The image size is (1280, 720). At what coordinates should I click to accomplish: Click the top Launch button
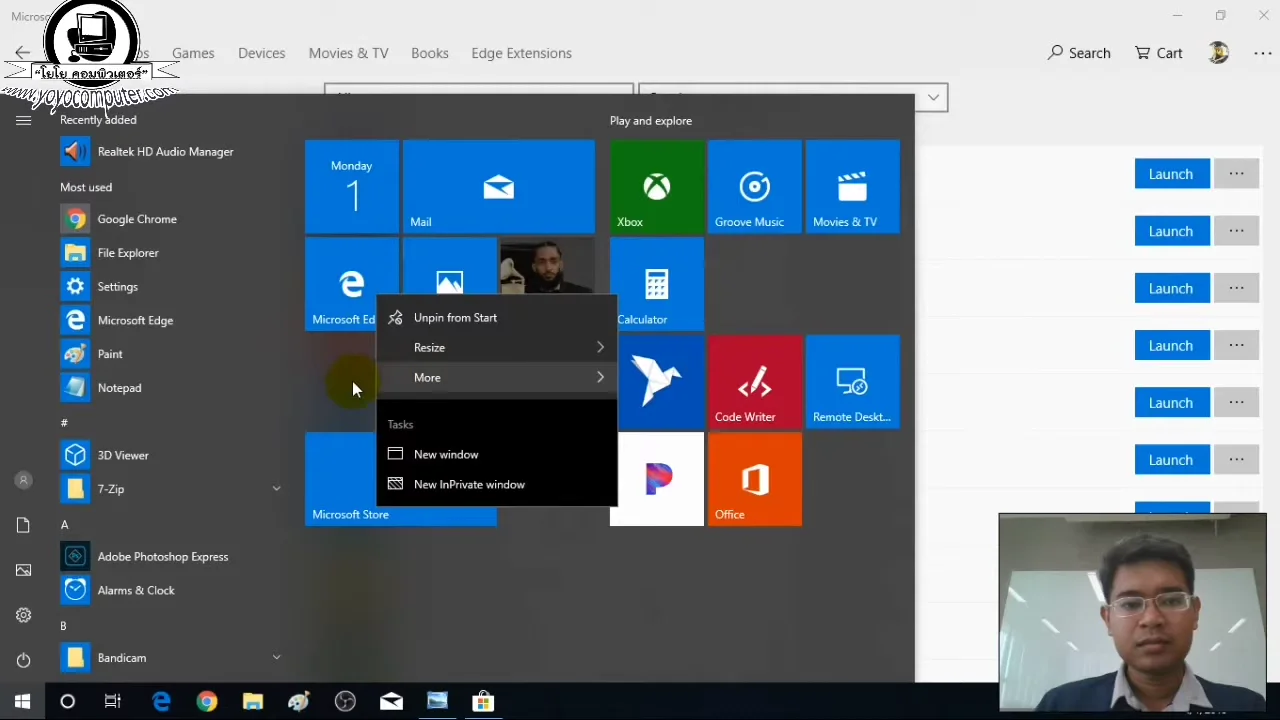1171,174
